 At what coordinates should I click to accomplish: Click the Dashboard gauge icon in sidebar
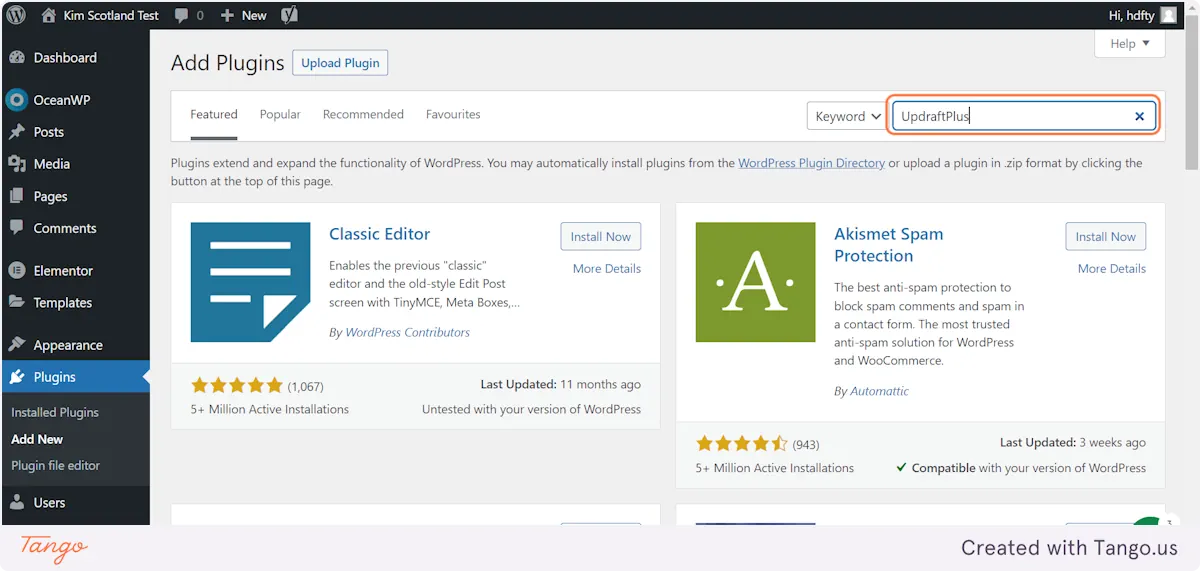coord(17,58)
